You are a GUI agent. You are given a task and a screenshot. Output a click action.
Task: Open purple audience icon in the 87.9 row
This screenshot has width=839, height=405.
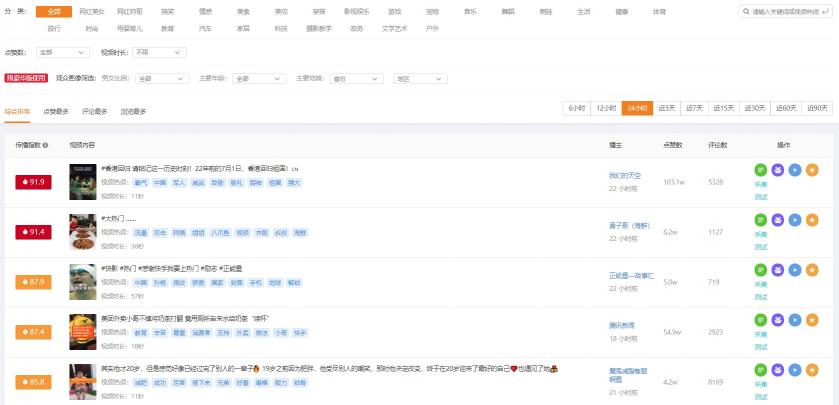pyautogui.click(x=778, y=270)
